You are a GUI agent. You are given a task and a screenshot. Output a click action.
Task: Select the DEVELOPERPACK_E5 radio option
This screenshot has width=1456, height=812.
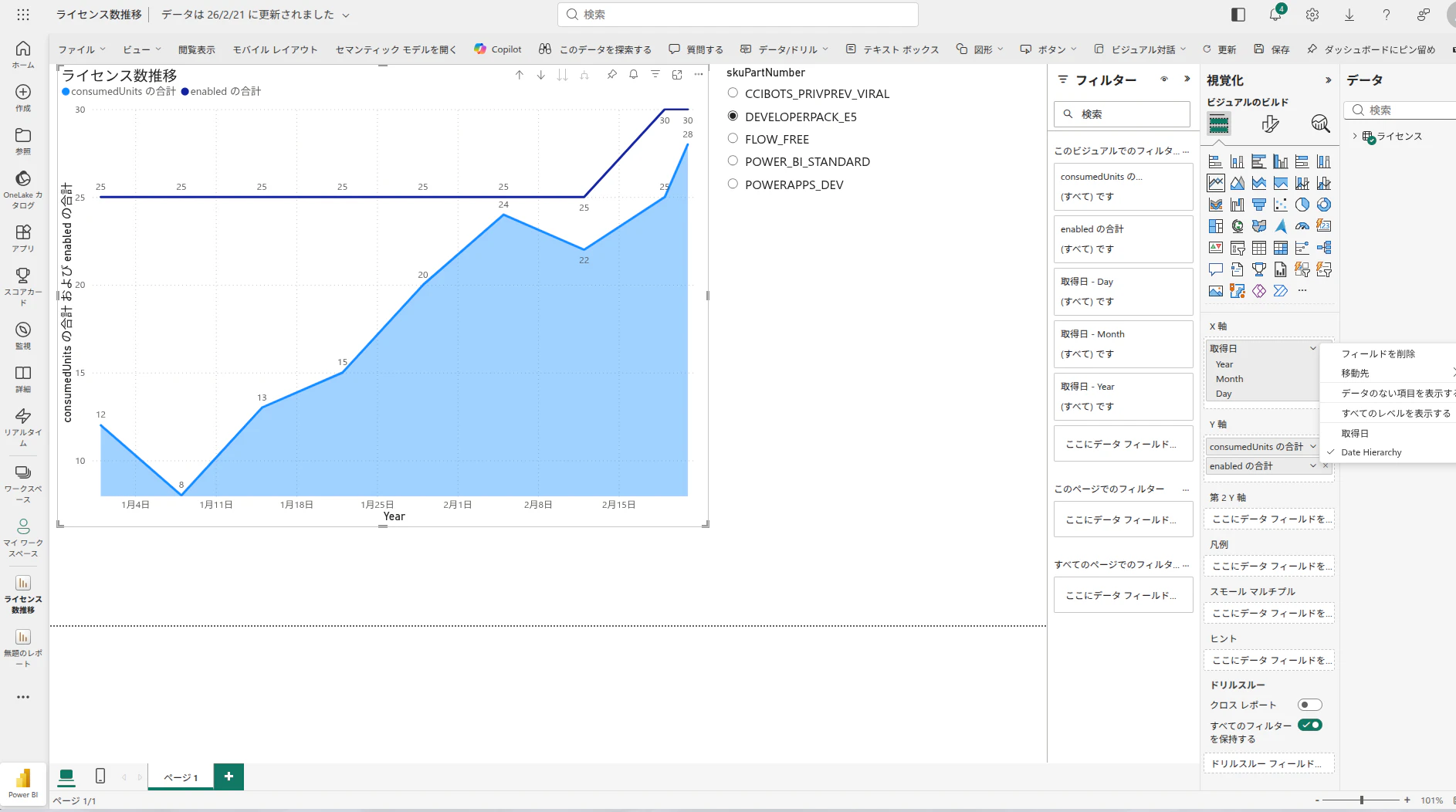tap(733, 117)
